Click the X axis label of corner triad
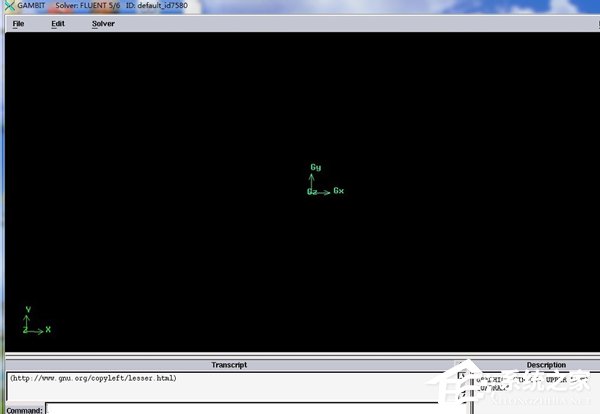 pyautogui.click(x=48, y=329)
